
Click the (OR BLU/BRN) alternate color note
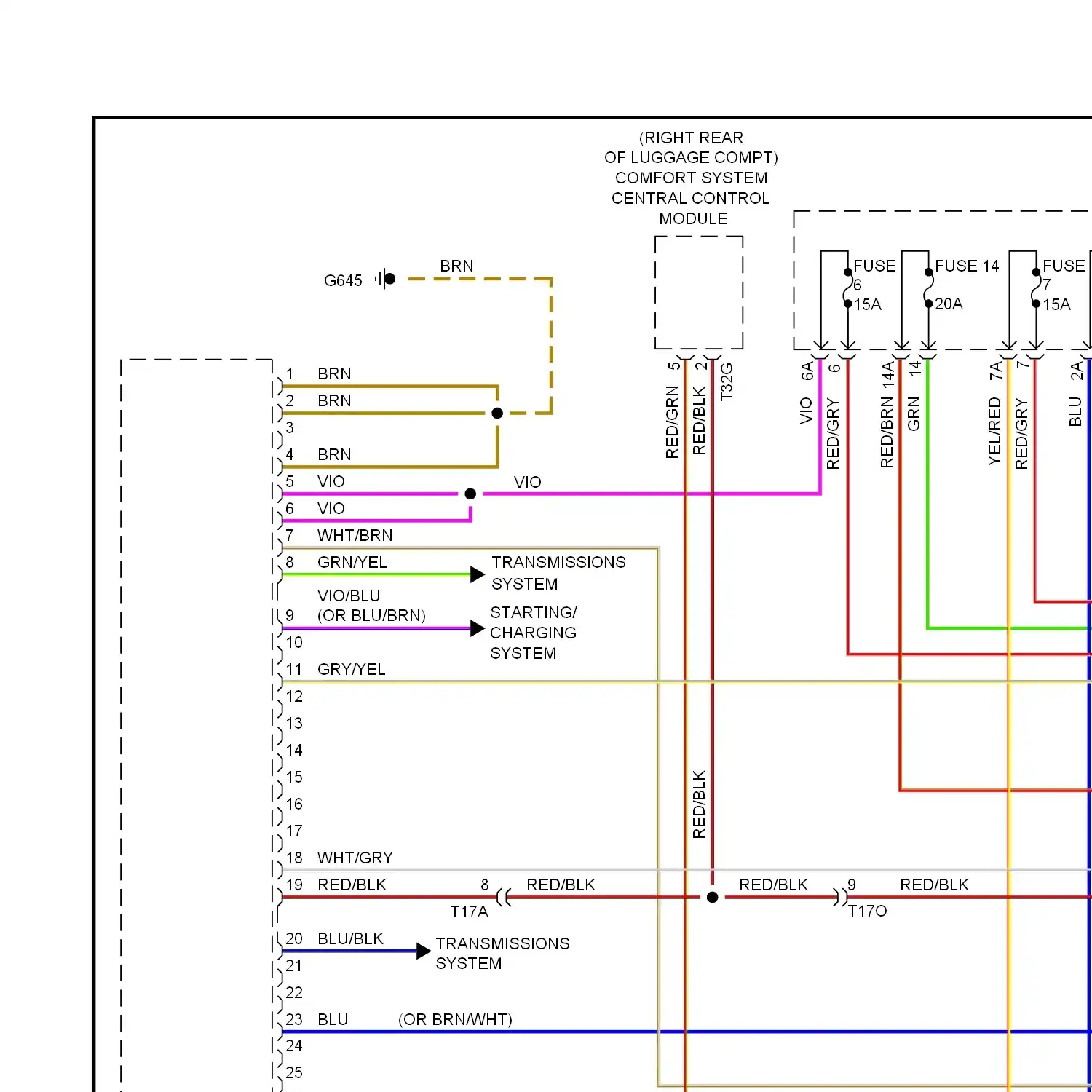tap(371, 615)
